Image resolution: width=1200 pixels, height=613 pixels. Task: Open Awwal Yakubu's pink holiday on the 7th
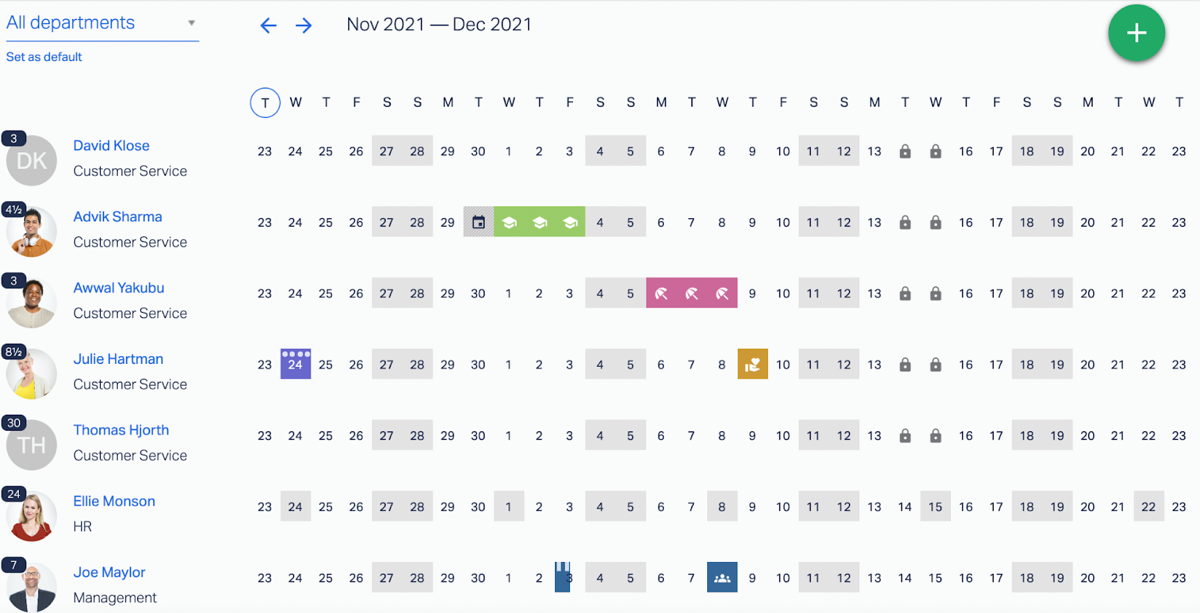(x=691, y=293)
